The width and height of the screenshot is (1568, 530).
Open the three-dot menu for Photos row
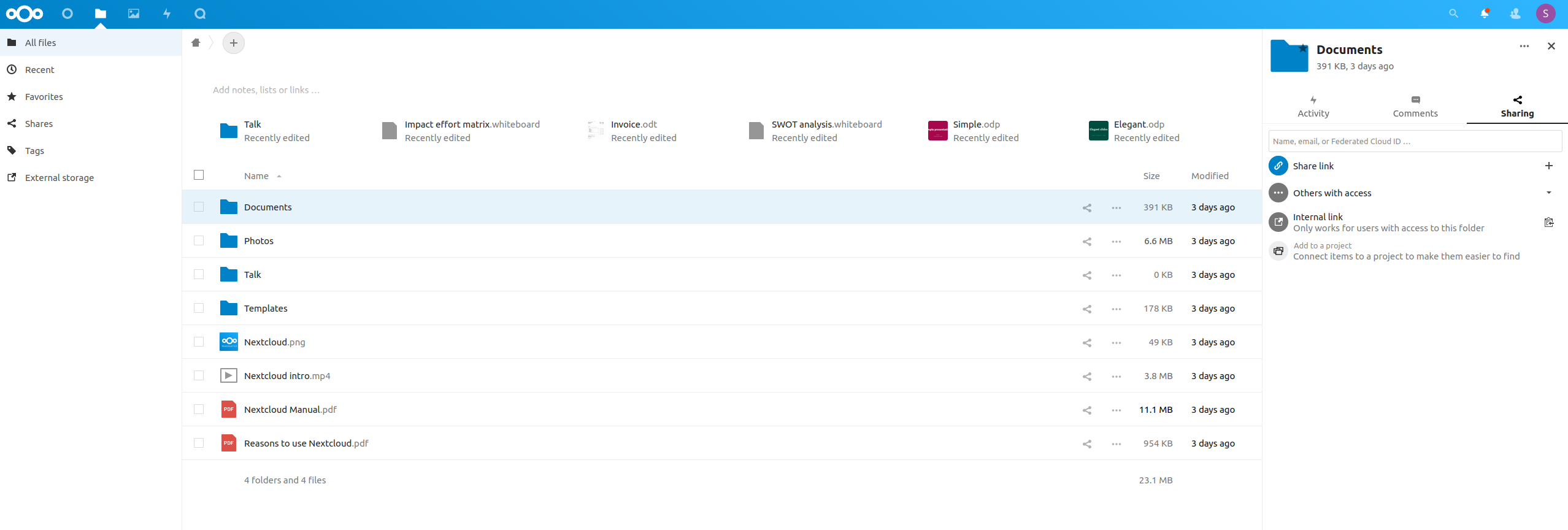(x=1116, y=242)
